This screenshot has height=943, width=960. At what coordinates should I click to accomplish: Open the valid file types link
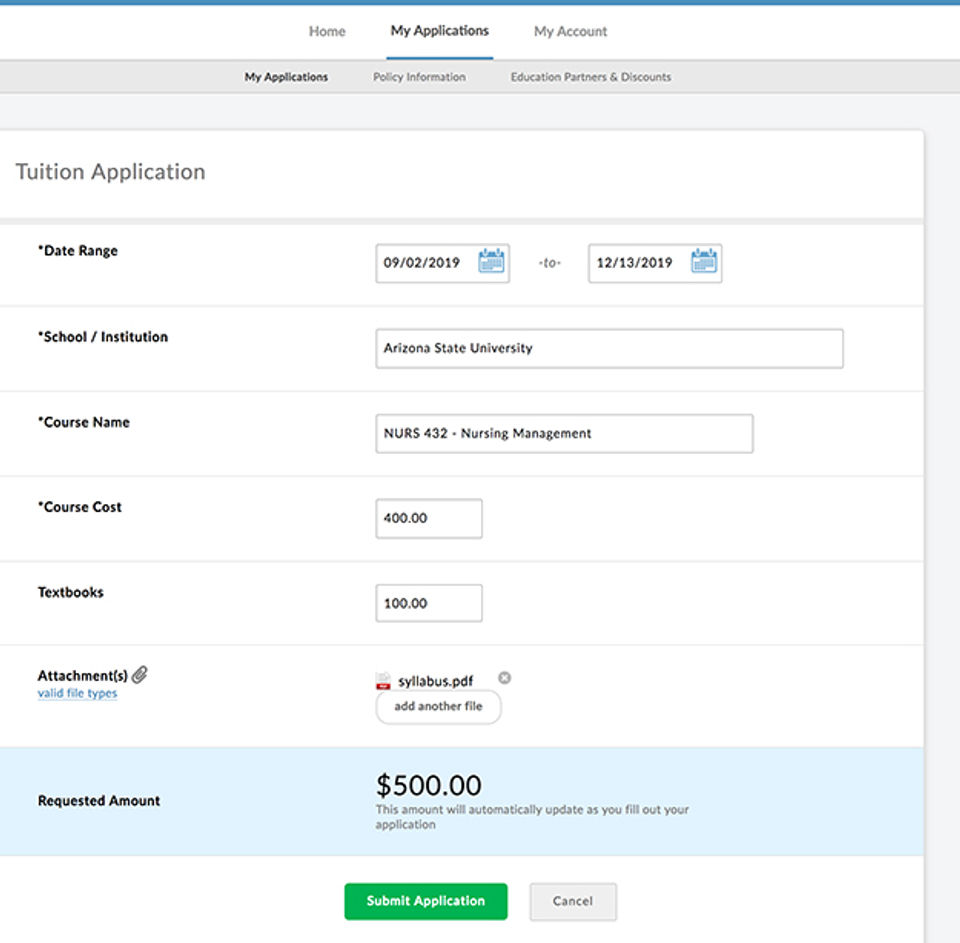[x=77, y=693]
